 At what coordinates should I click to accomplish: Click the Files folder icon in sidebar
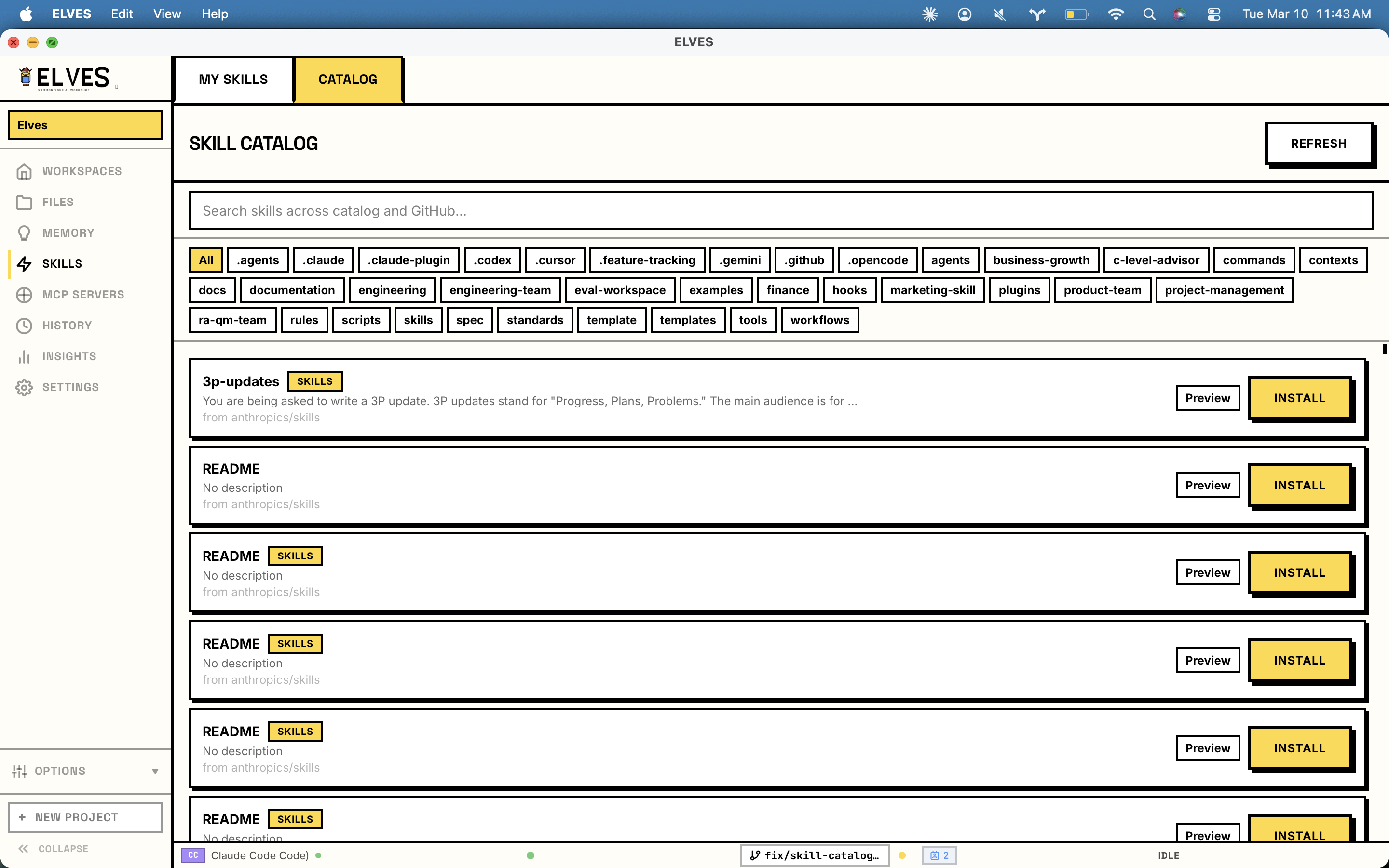(24, 202)
